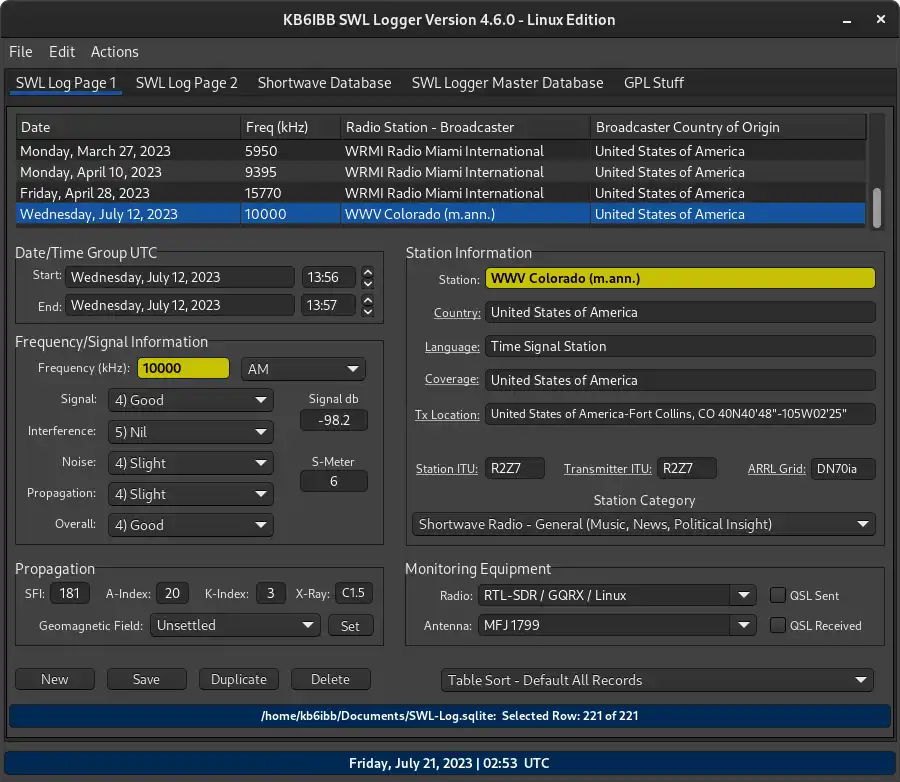Click the Transmitter ITU link
The height and width of the screenshot is (782, 900).
pyautogui.click(x=607, y=469)
